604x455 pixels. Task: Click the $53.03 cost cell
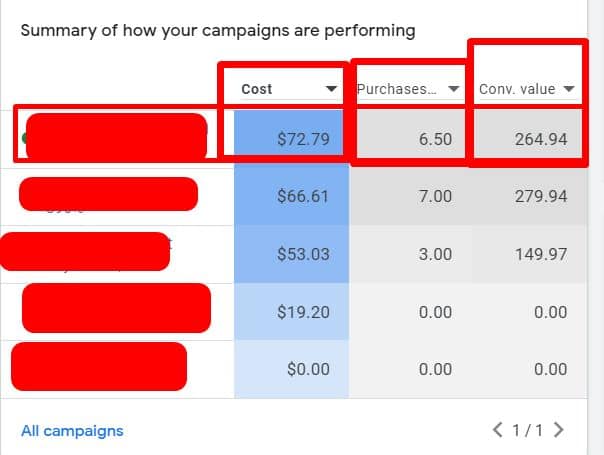pos(303,254)
